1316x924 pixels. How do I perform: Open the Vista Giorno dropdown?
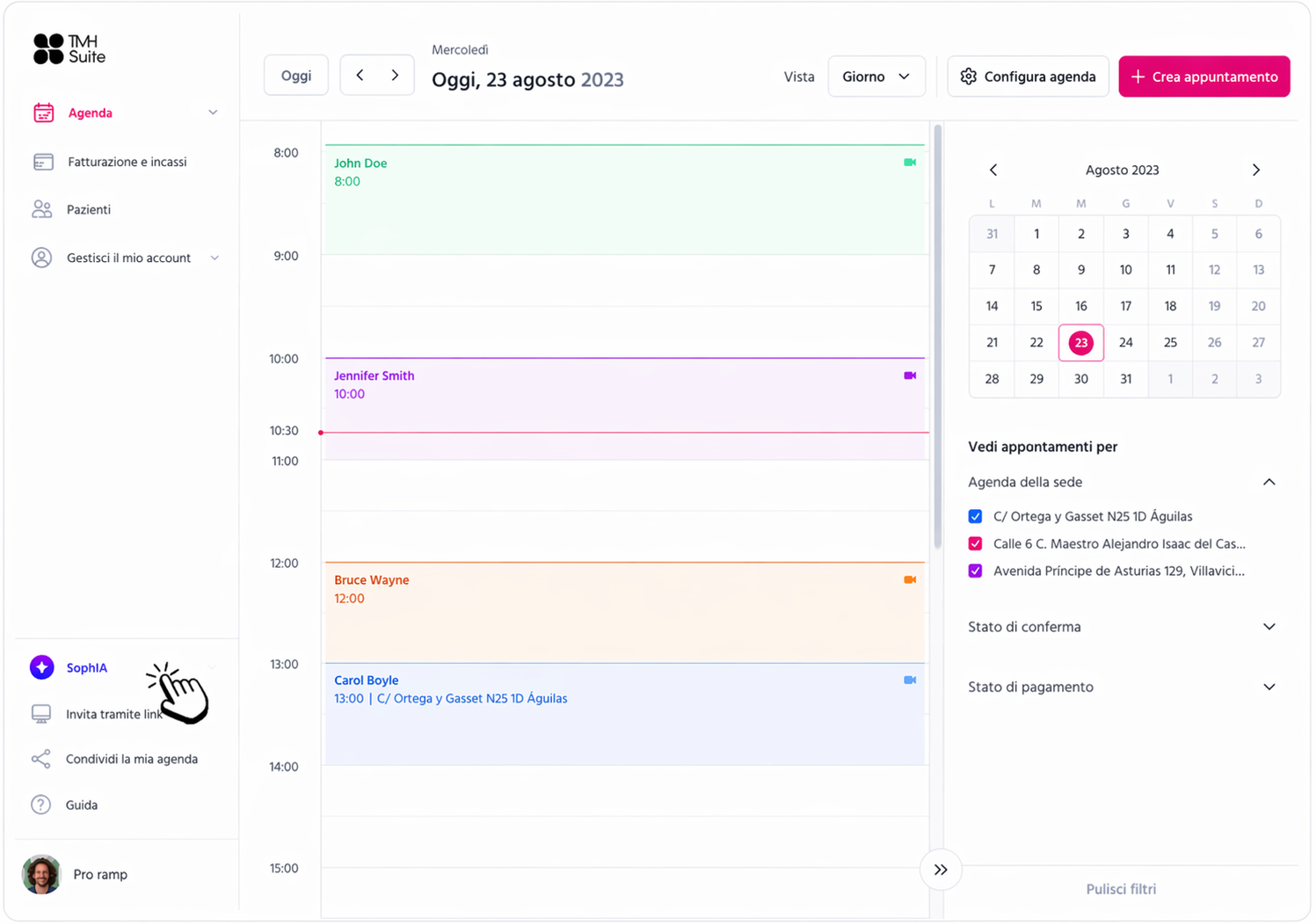(876, 76)
